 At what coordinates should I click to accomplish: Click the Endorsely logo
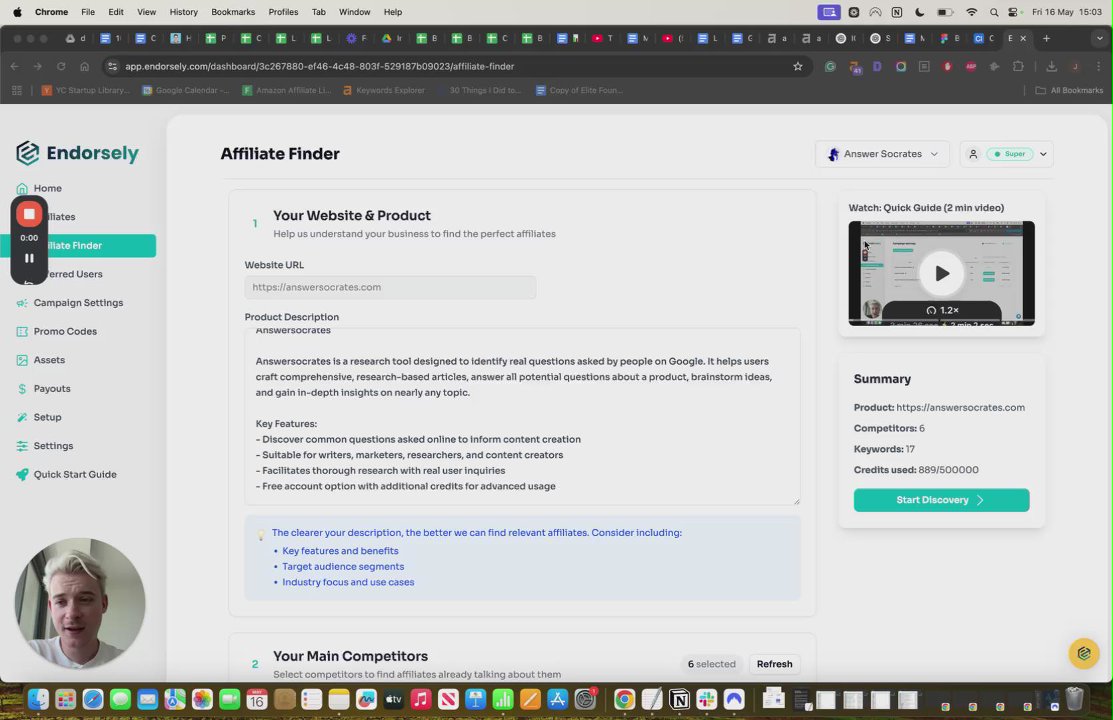77,153
